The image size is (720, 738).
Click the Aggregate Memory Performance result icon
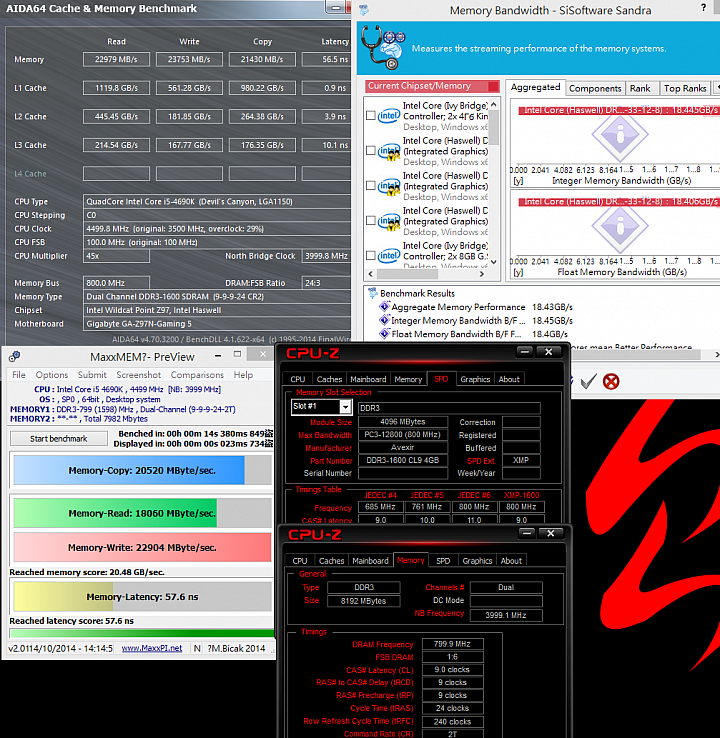point(384,307)
